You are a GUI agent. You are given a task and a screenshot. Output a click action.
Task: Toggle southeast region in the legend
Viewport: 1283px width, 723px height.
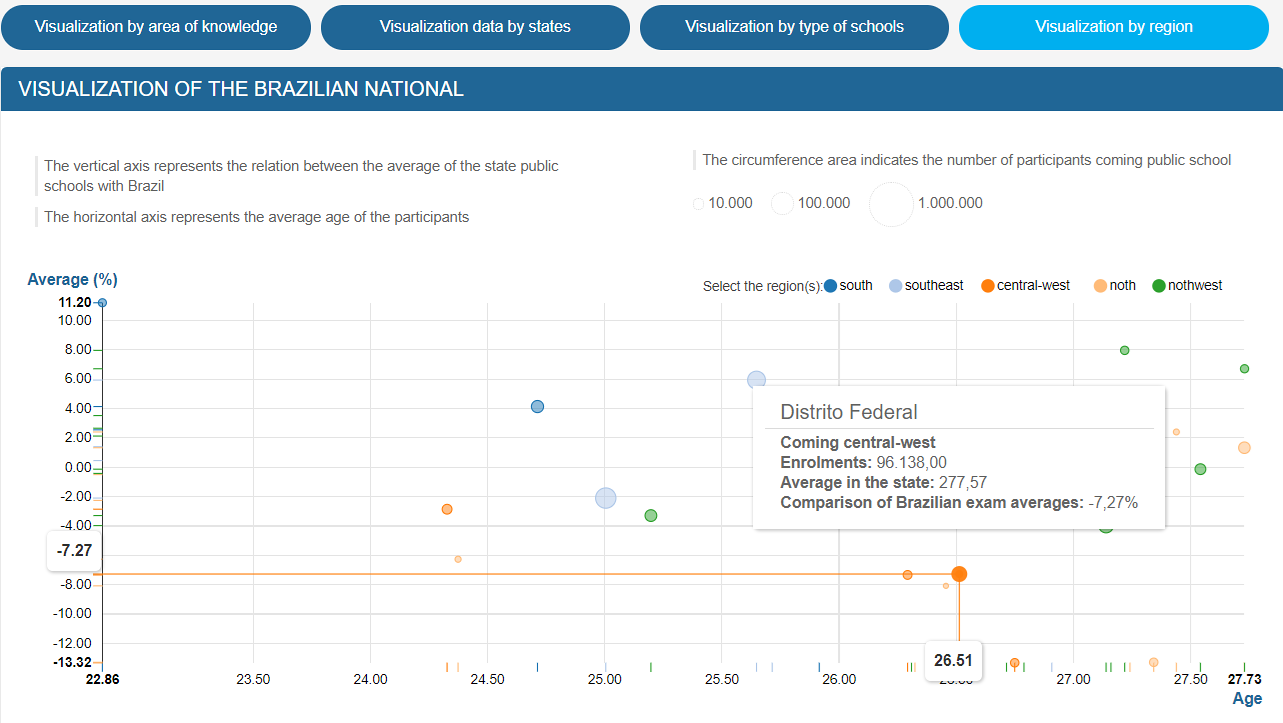(x=895, y=286)
